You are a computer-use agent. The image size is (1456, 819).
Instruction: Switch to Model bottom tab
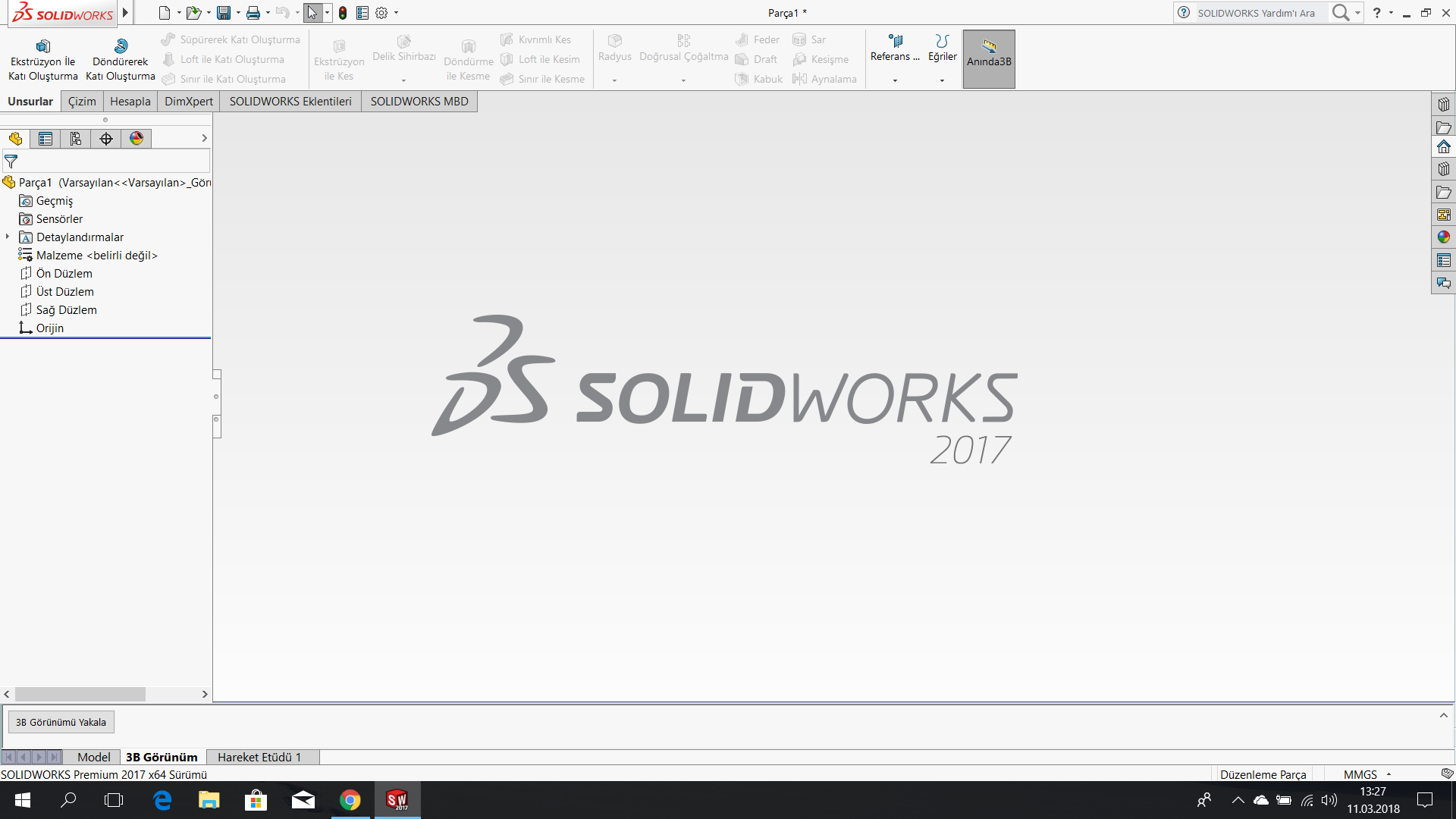[x=93, y=757]
